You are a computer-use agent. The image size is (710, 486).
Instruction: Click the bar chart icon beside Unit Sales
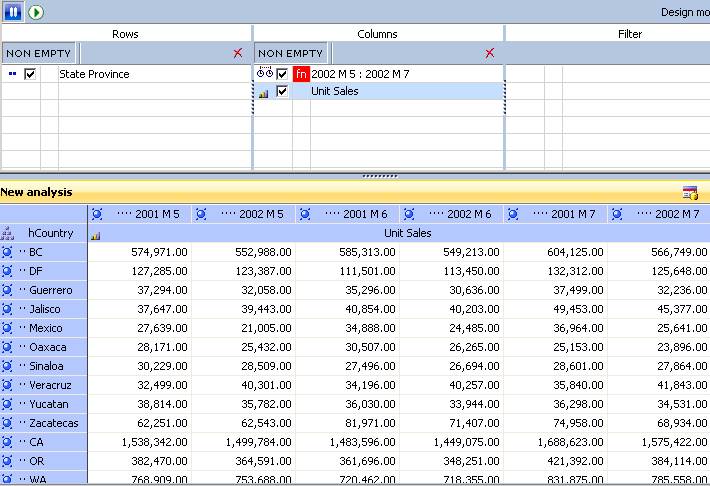tap(264, 92)
